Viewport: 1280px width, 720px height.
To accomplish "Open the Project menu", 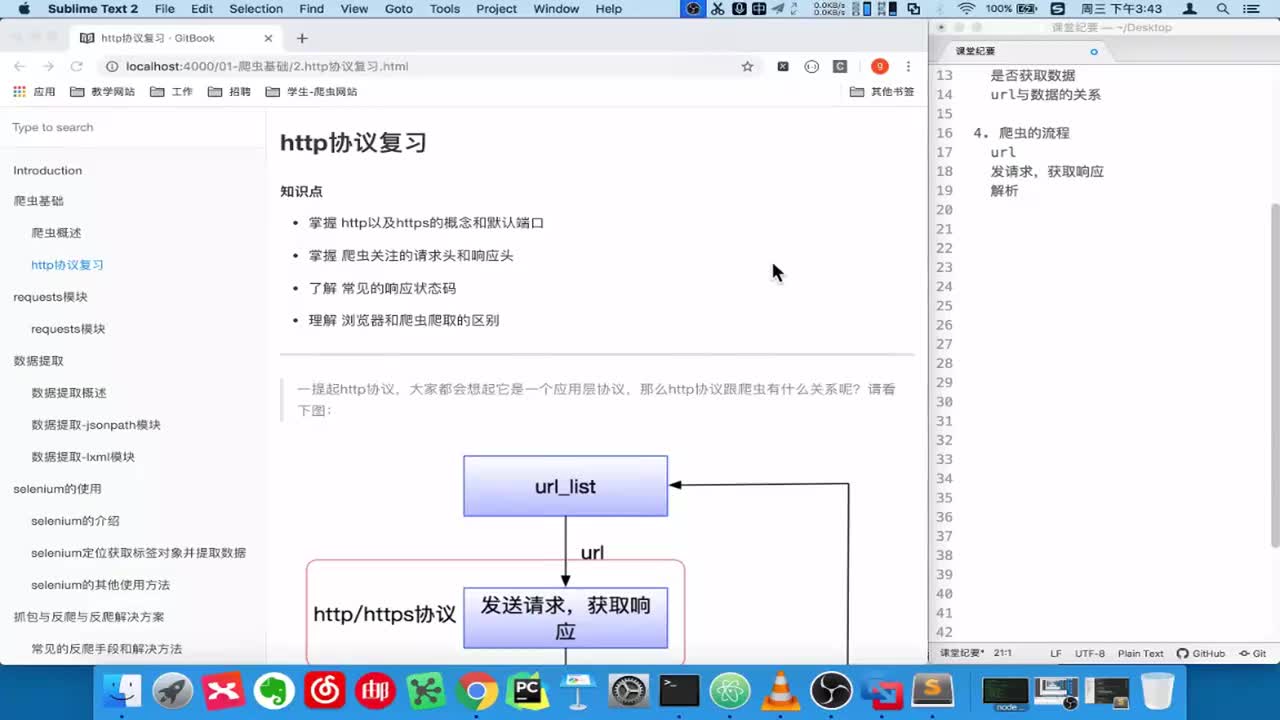I will click(x=496, y=9).
